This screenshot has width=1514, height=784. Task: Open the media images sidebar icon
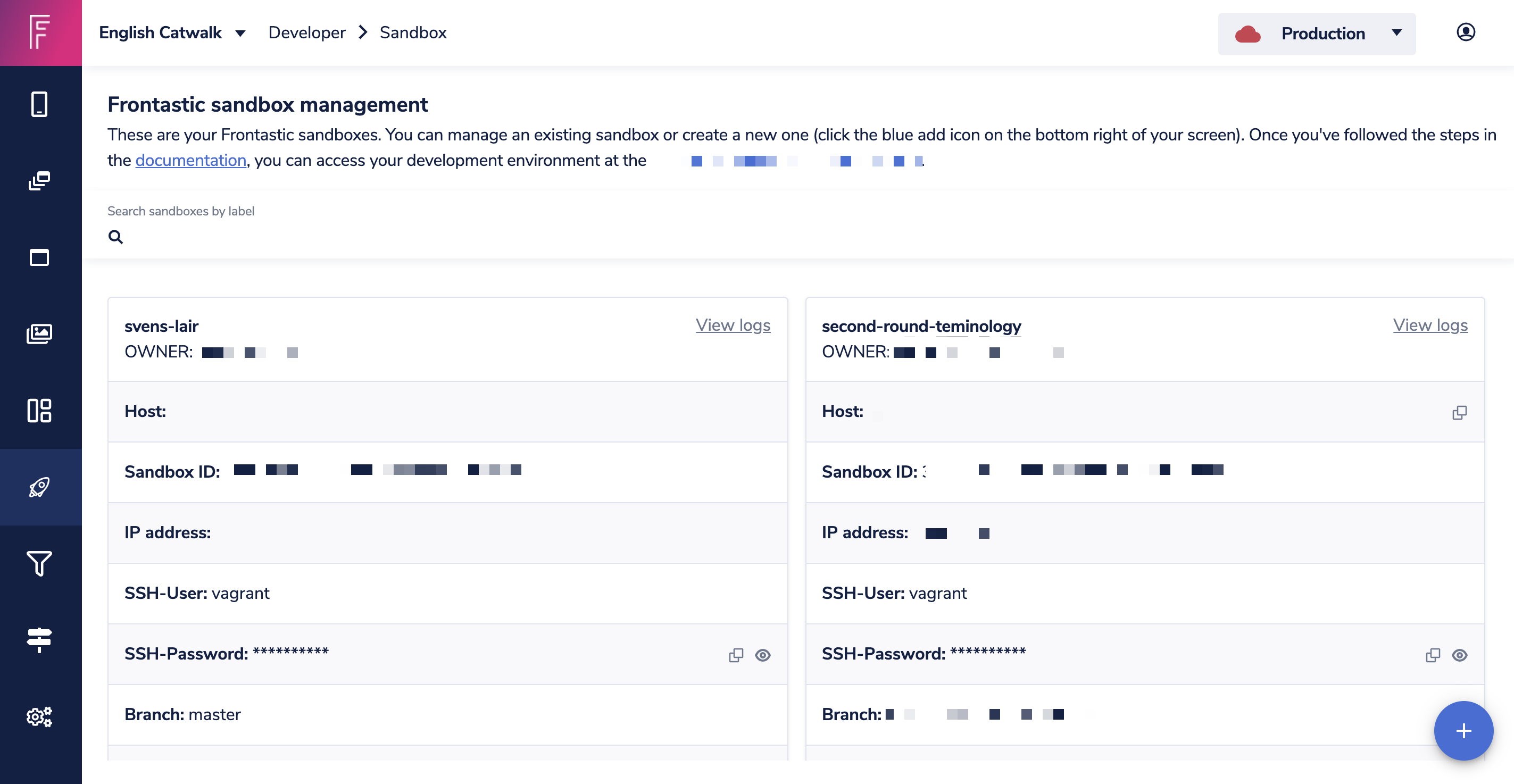(39, 334)
